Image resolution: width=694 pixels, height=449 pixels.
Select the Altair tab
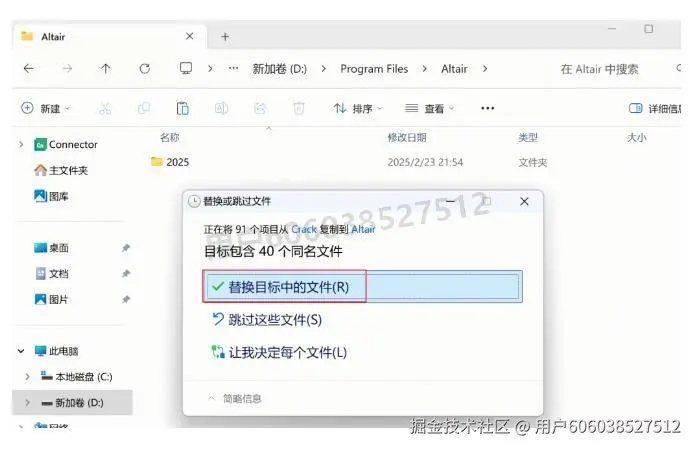pos(109,36)
